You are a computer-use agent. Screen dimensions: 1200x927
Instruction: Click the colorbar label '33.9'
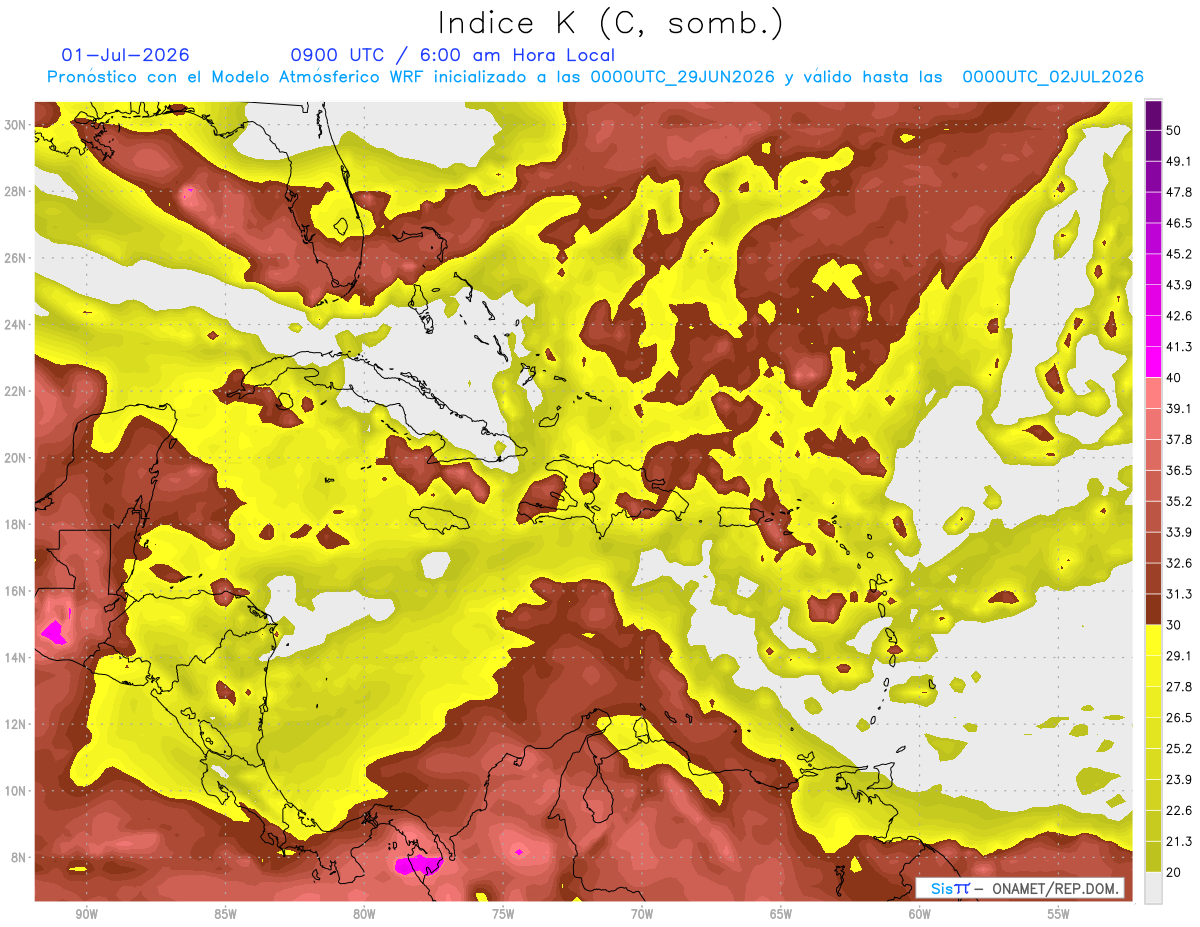(1178, 532)
